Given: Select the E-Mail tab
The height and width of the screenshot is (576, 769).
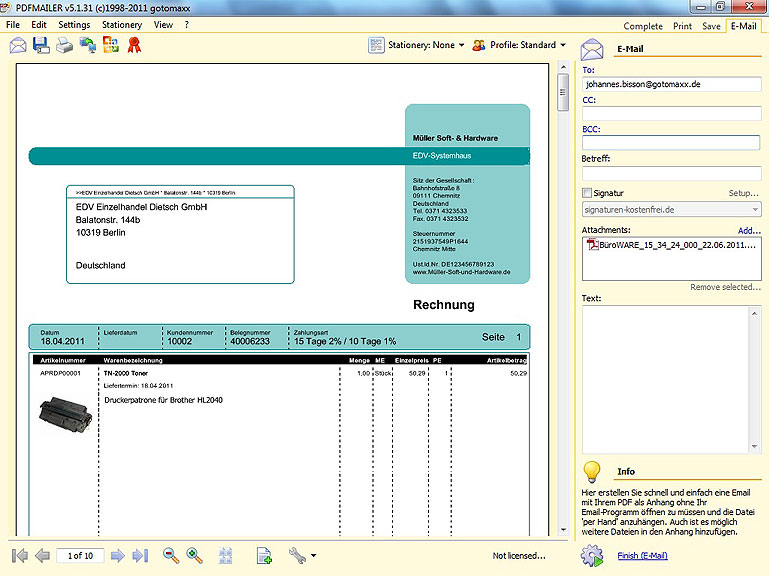Looking at the screenshot, I should [x=743, y=26].
